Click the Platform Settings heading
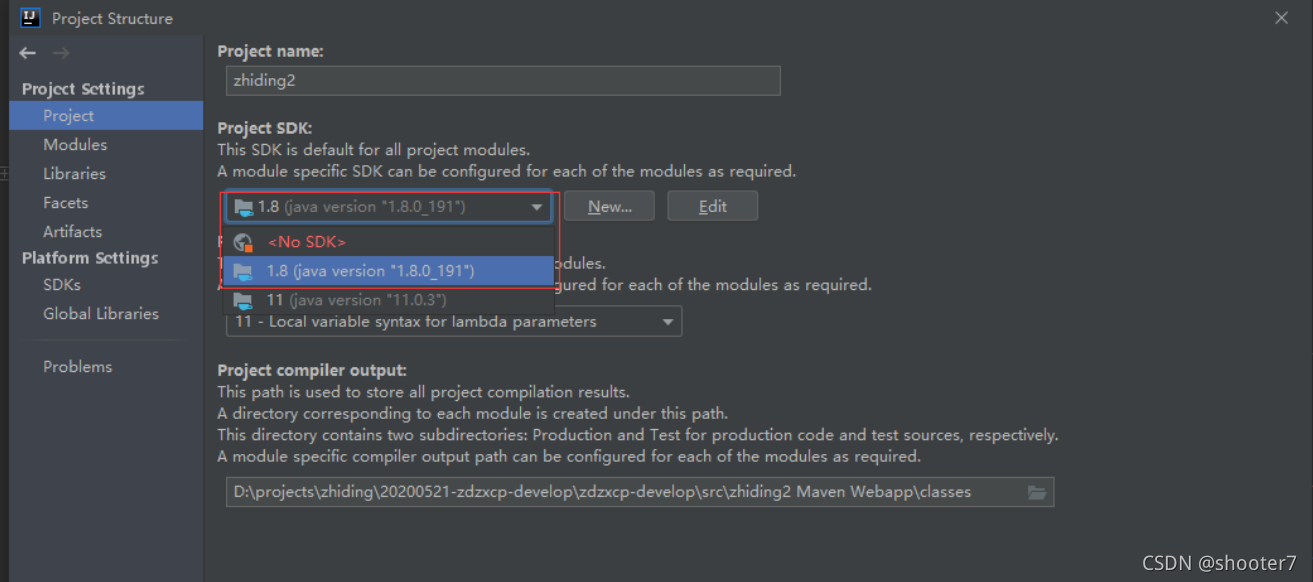 (x=90, y=258)
